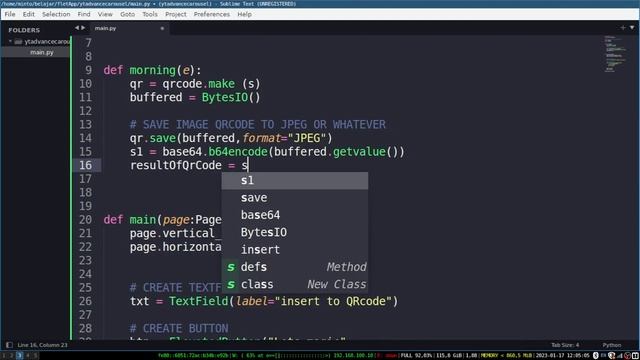Click the minimap code preview
This screenshot has height=360, width=640.
tap(615, 54)
